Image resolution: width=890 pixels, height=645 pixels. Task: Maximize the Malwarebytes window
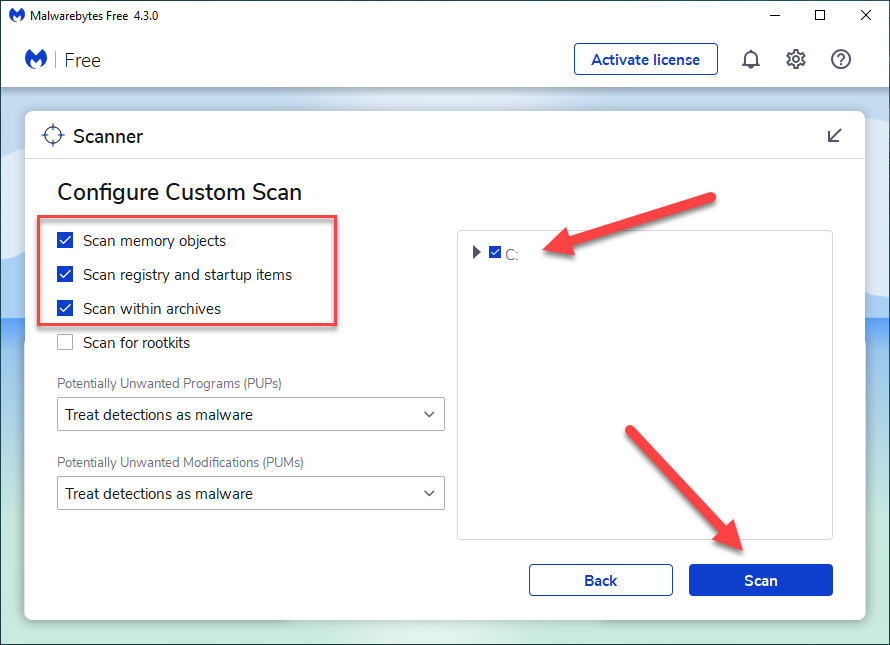click(820, 16)
